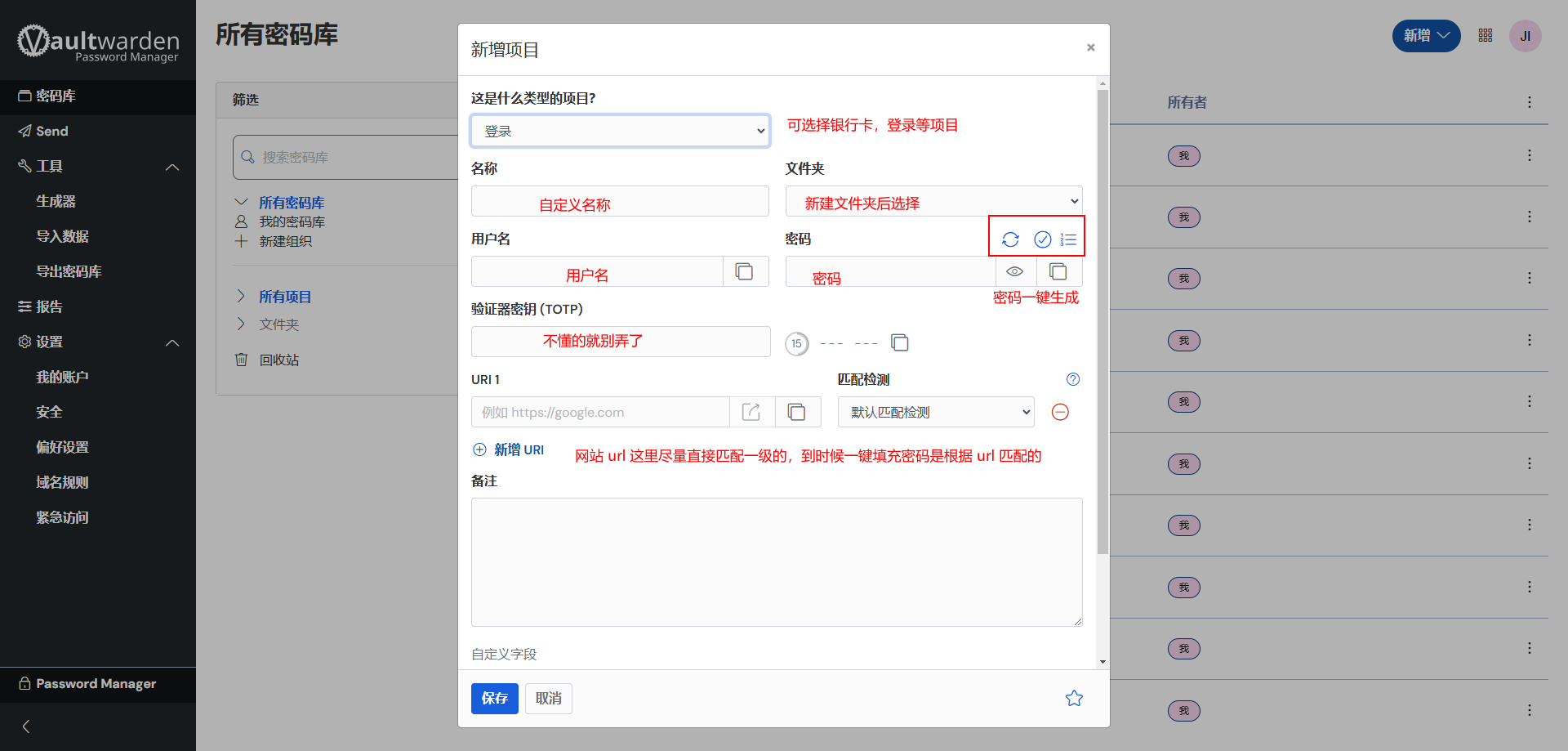Open options menu in 所有者 header row
Viewport: 1568px width, 751px height.
pos(1530,102)
